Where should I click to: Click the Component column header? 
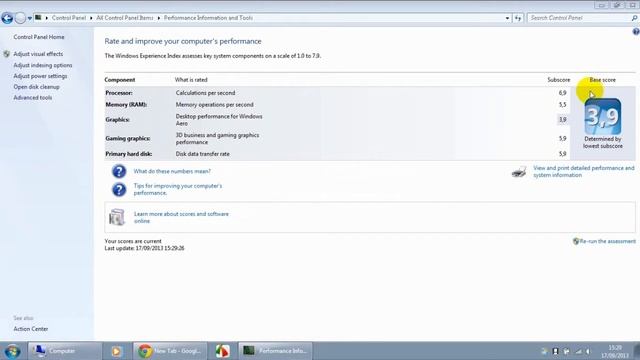point(120,80)
